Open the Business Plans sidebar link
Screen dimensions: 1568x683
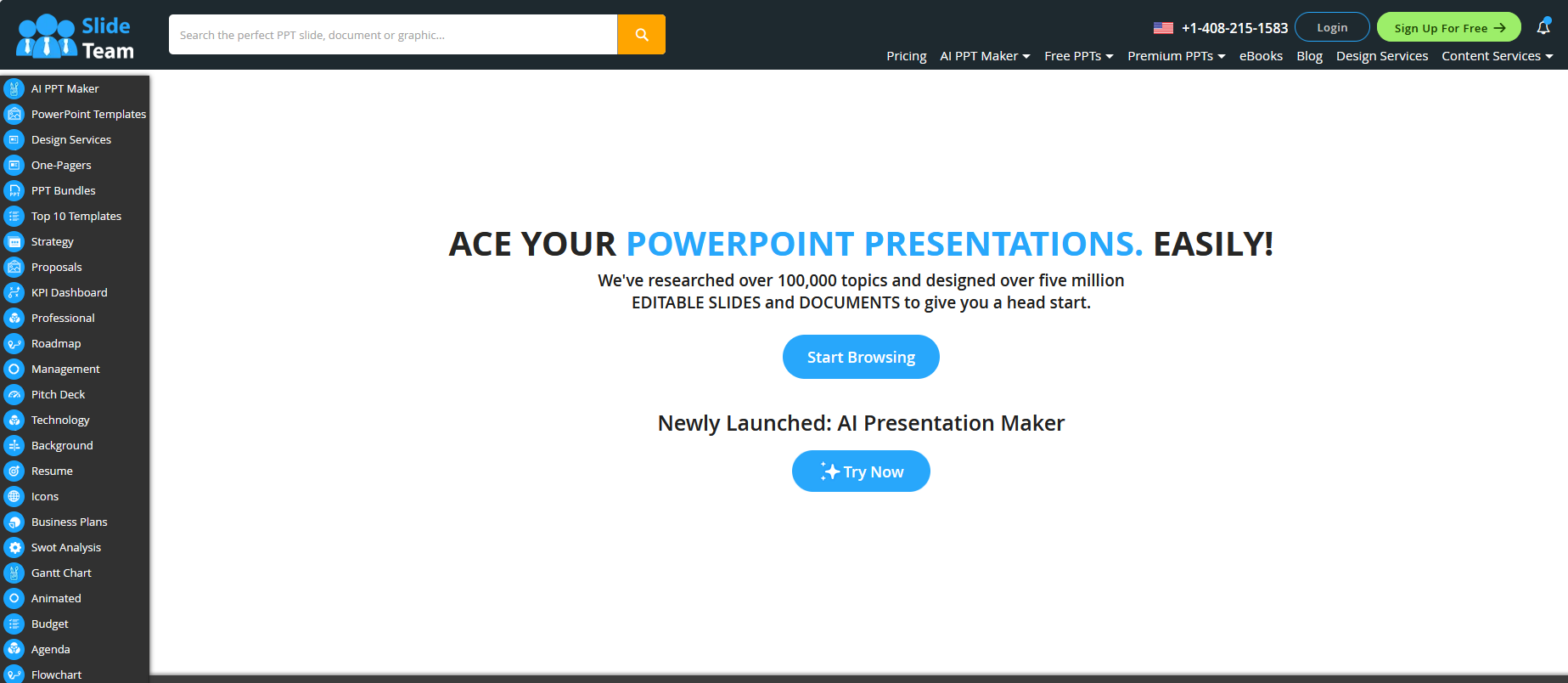click(x=70, y=522)
